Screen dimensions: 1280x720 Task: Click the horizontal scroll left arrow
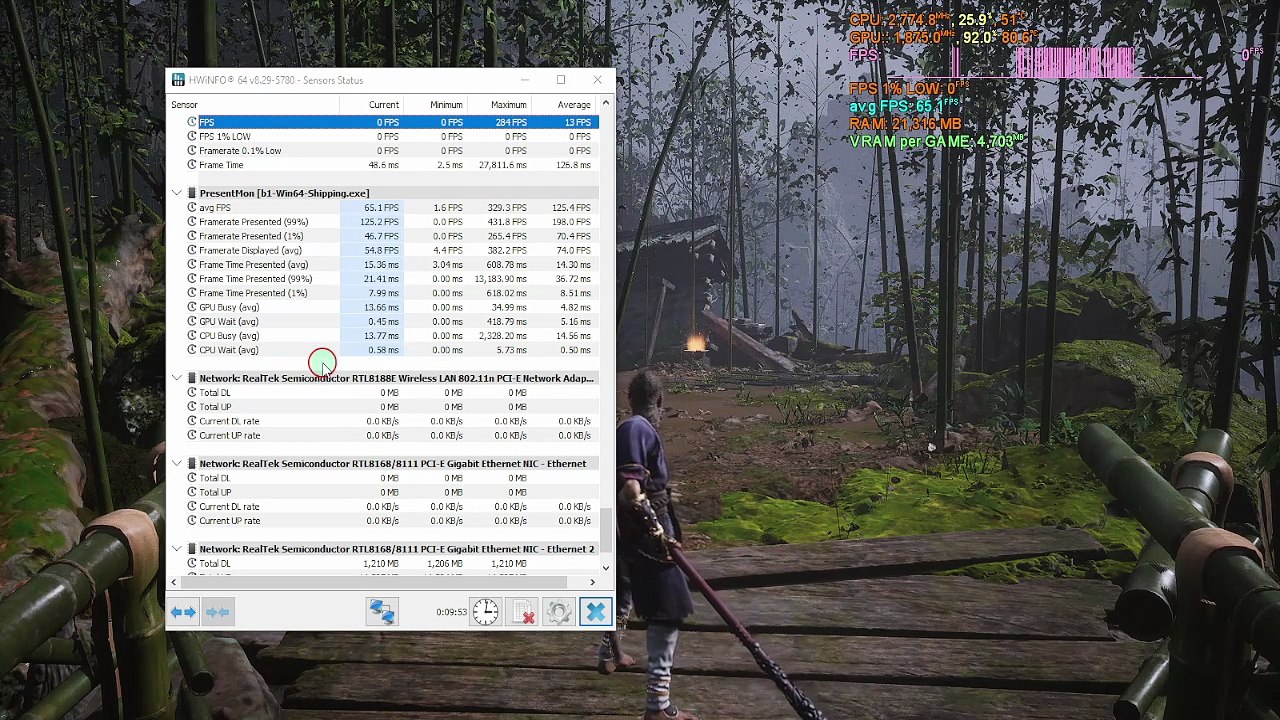point(175,582)
